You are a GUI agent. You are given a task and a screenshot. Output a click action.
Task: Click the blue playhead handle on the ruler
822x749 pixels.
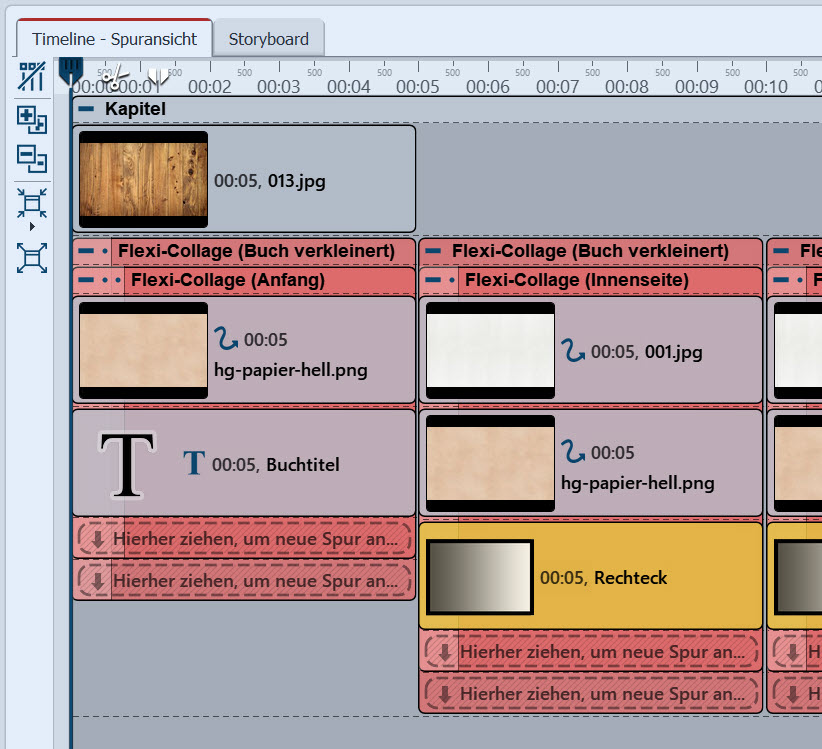[70, 69]
